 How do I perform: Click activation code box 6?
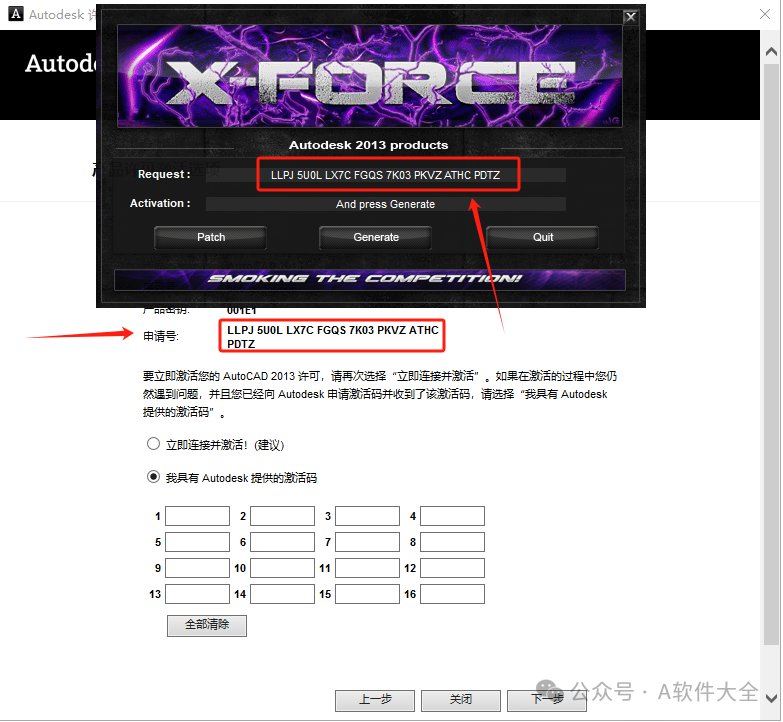282,542
